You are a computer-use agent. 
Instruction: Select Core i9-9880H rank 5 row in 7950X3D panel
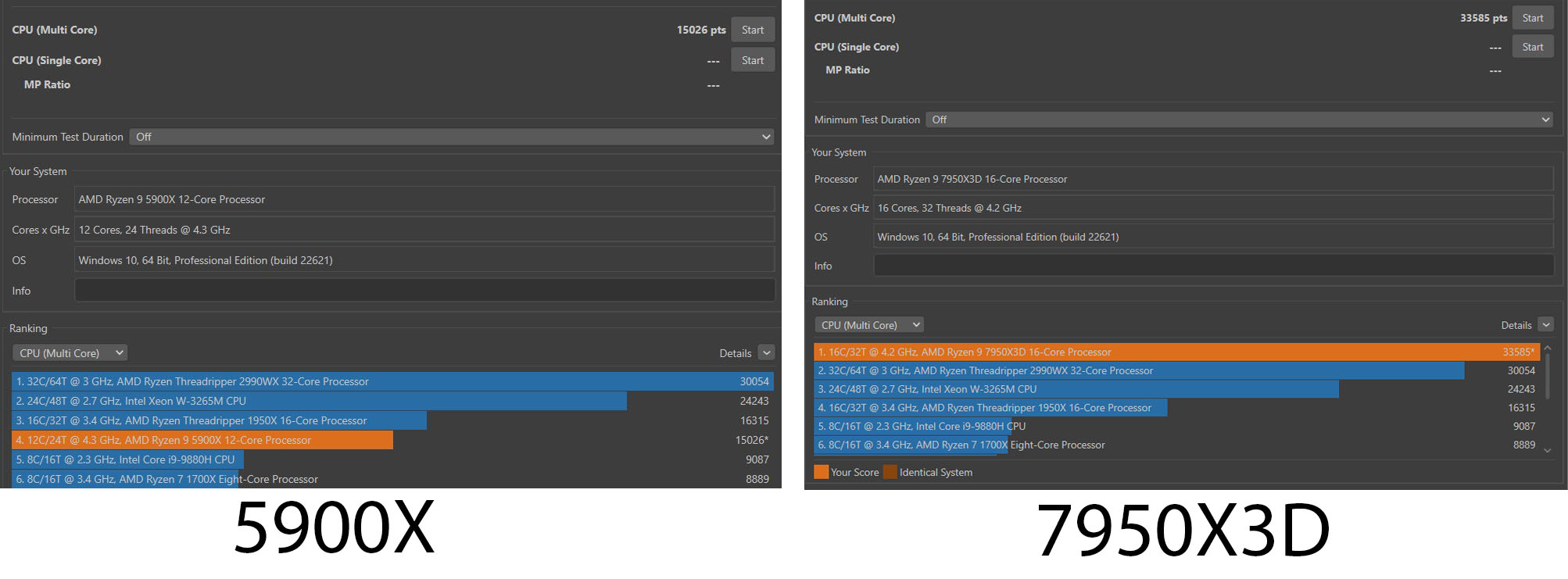[x=1176, y=427]
